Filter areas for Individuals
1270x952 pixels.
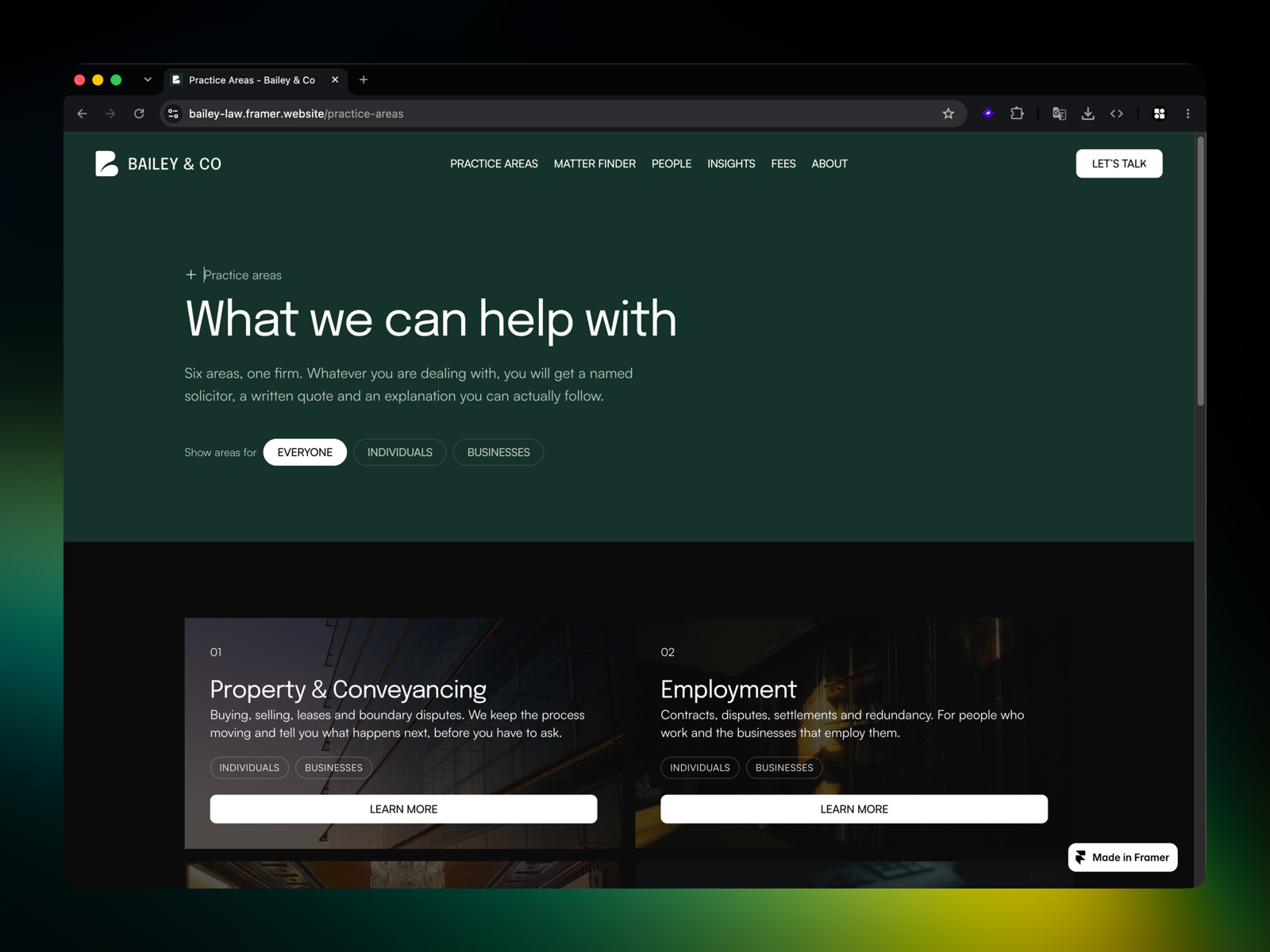(400, 452)
